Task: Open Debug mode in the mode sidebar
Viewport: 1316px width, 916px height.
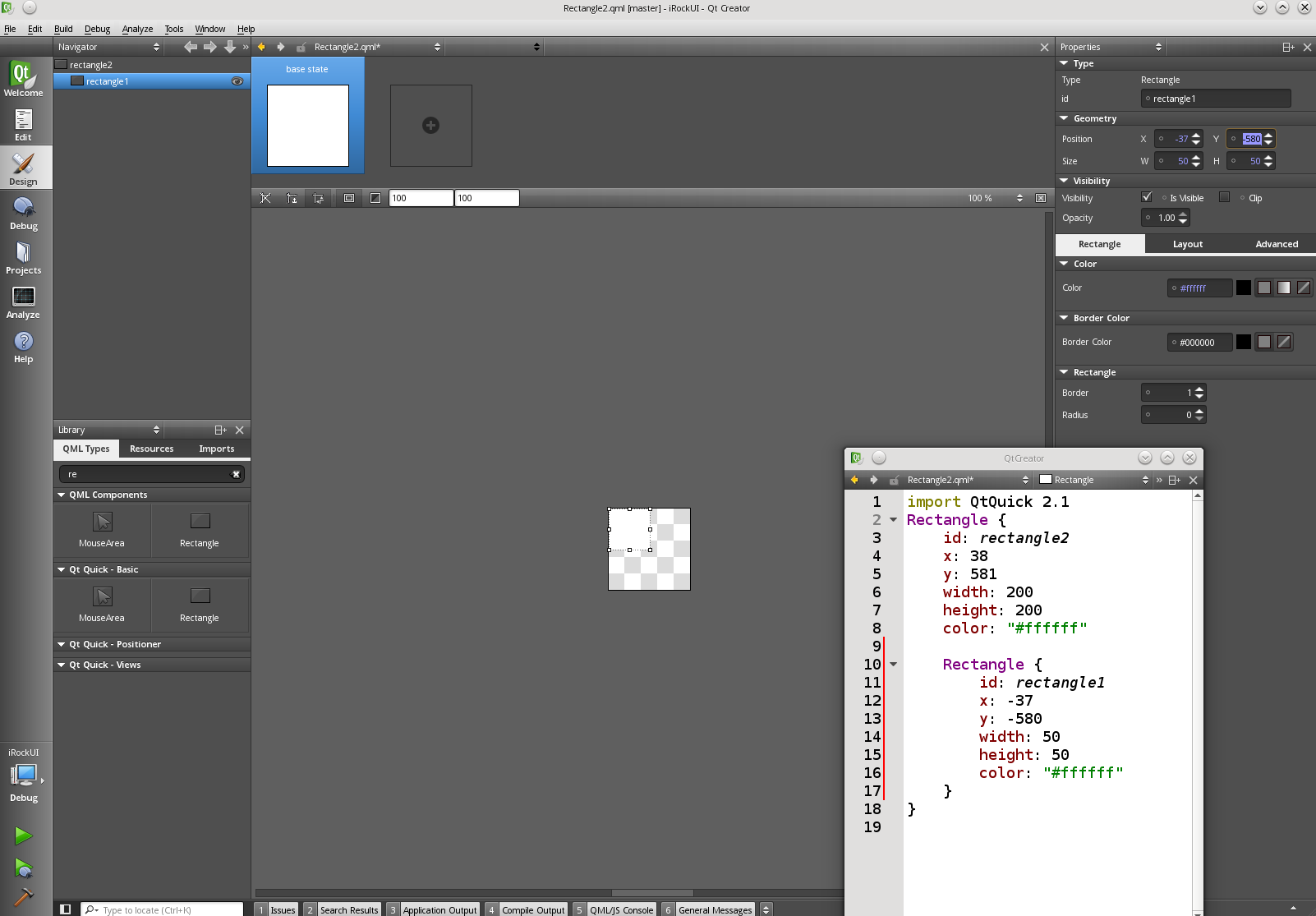Action: click(x=23, y=213)
